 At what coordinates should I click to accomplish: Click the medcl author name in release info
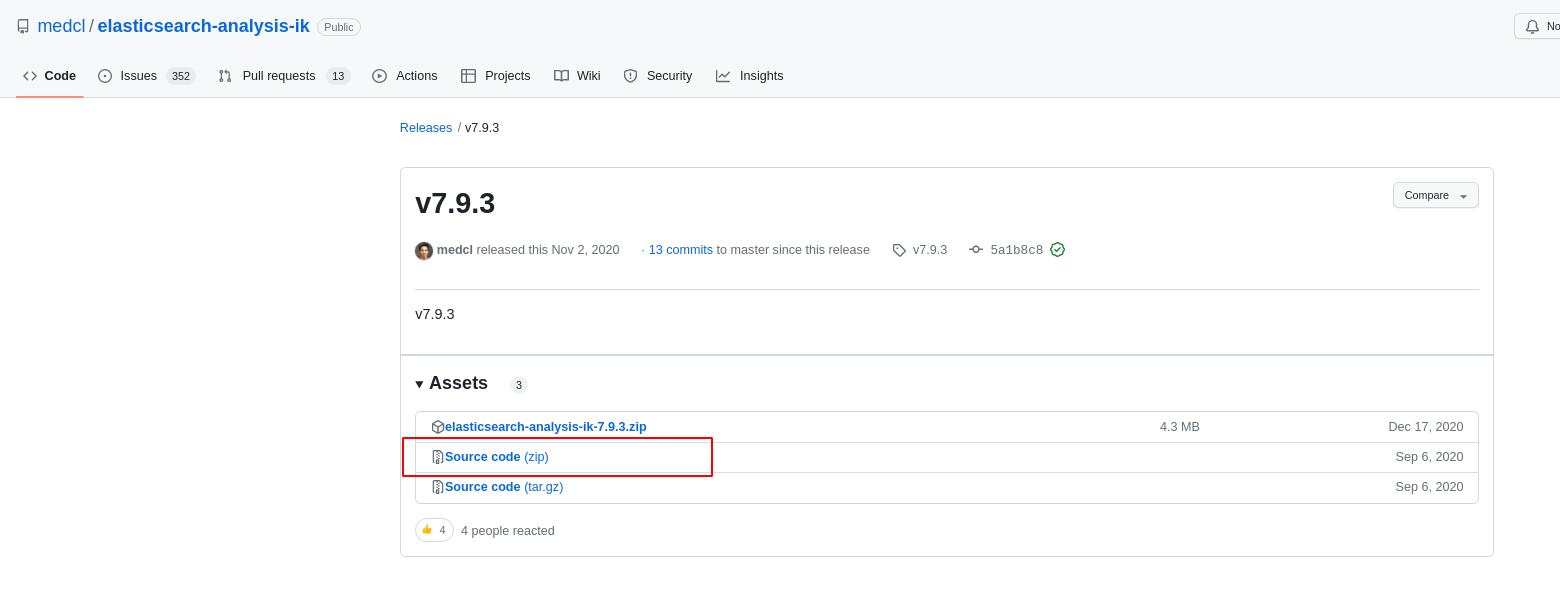click(455, 250)
